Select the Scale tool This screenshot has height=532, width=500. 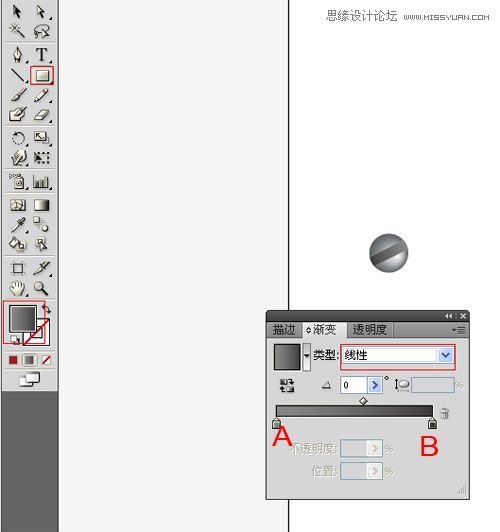click(x=41, y=138)
